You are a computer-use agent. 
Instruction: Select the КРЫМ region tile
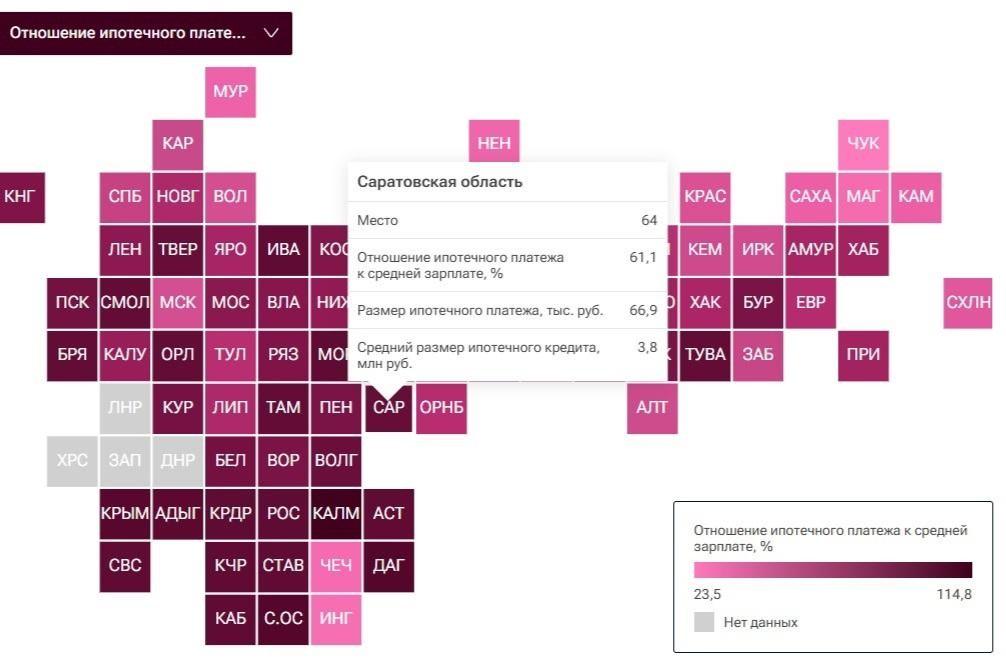pos(125,514)
